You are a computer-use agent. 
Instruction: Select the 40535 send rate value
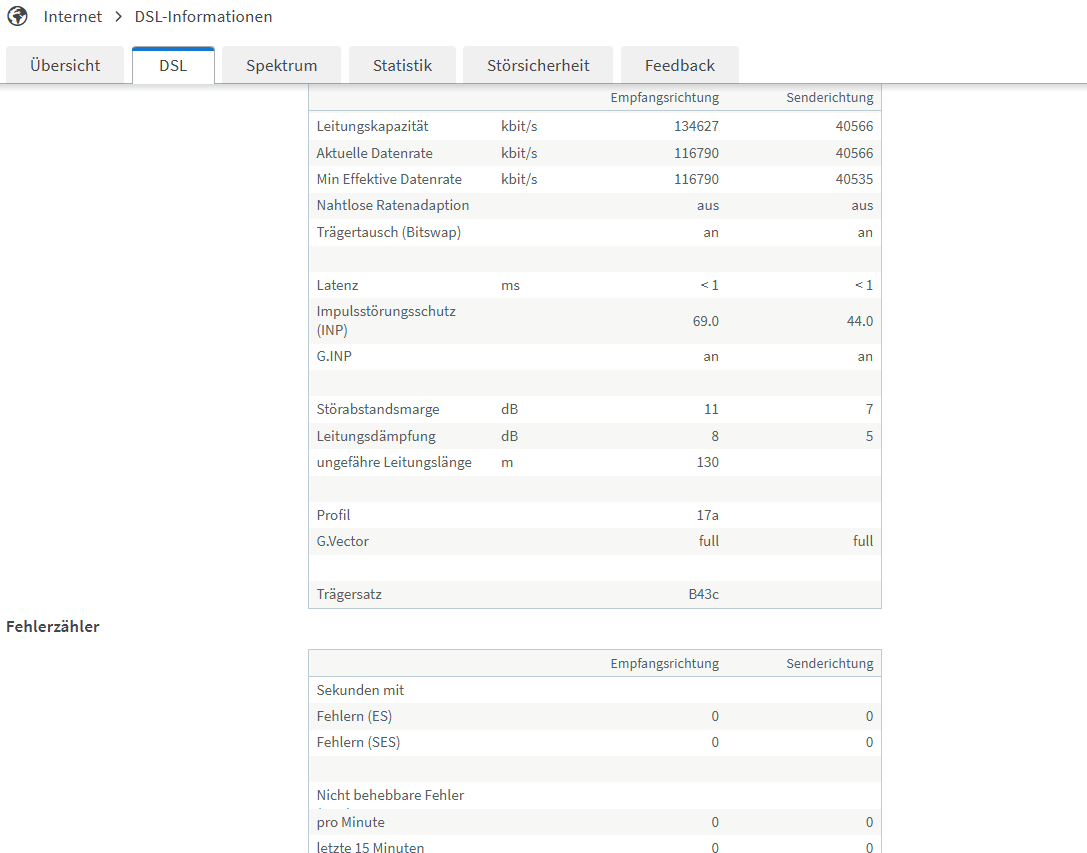coord(854,179)
